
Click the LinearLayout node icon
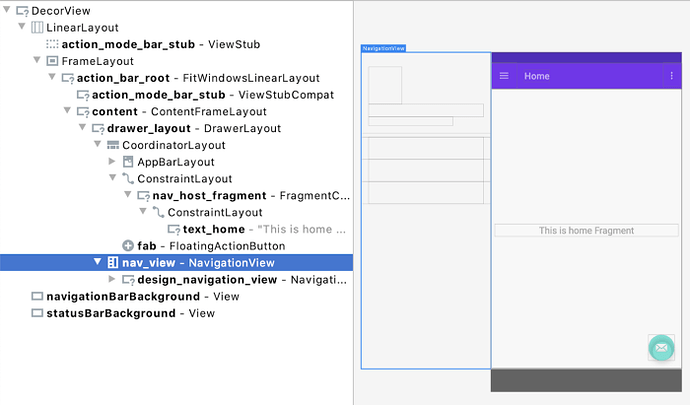tap(37, 27)
